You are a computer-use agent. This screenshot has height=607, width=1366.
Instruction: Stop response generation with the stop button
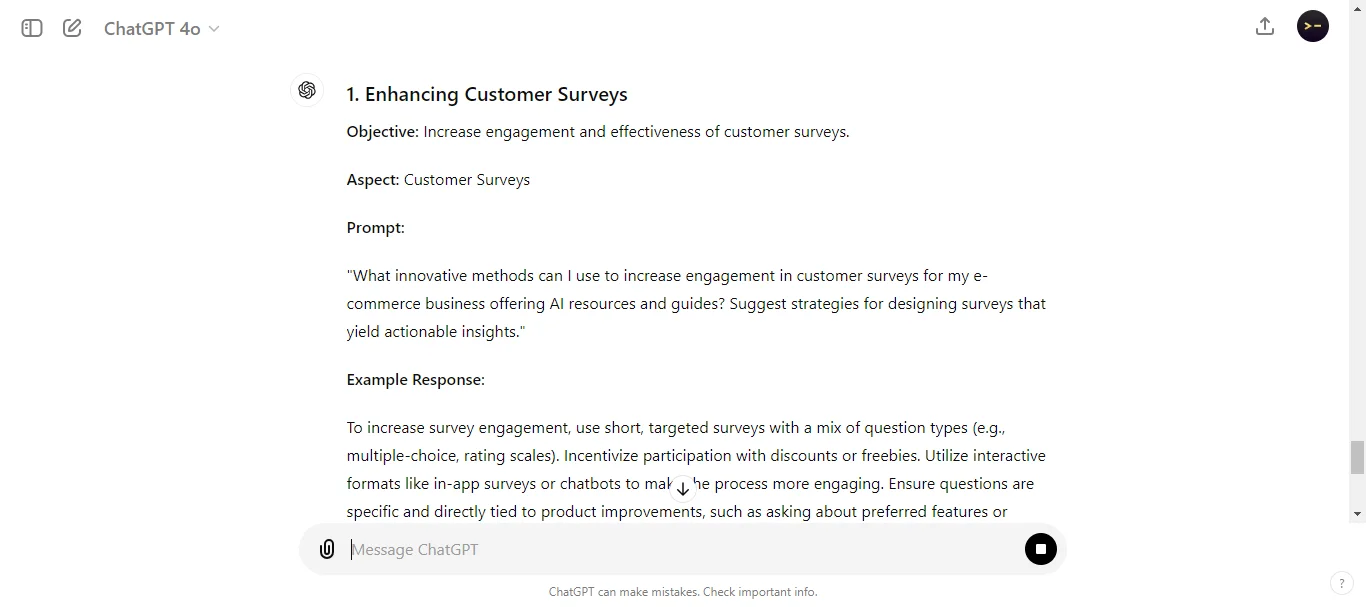pos(1040,549)
